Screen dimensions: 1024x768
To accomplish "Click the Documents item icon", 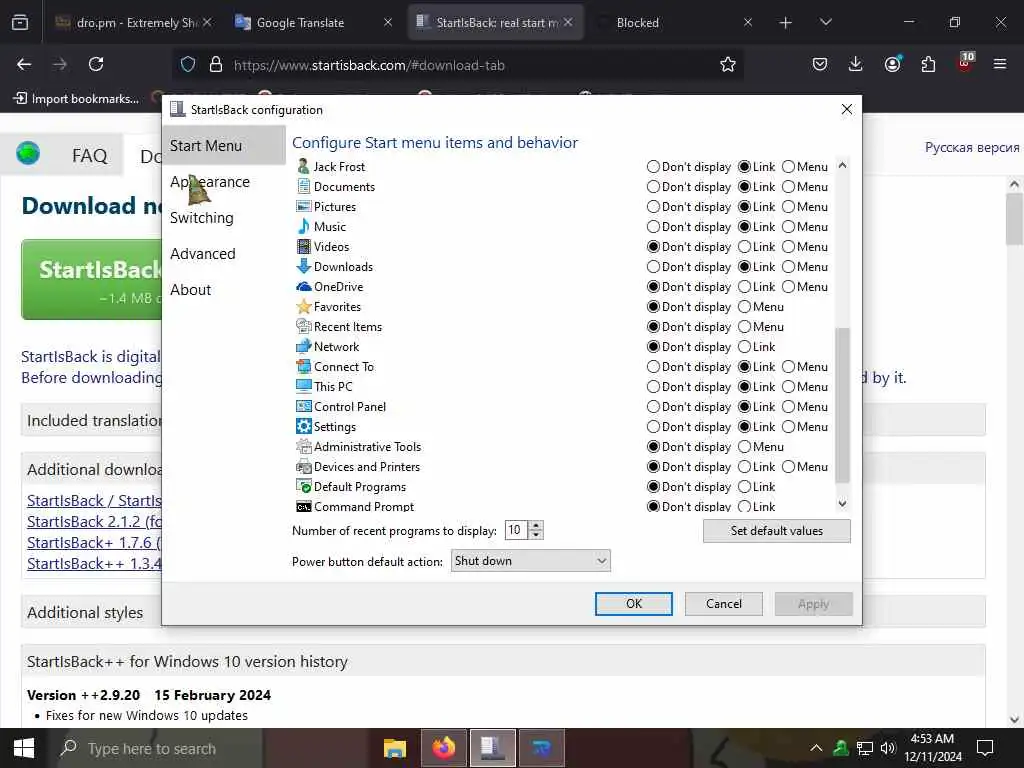I will (303, 187).
